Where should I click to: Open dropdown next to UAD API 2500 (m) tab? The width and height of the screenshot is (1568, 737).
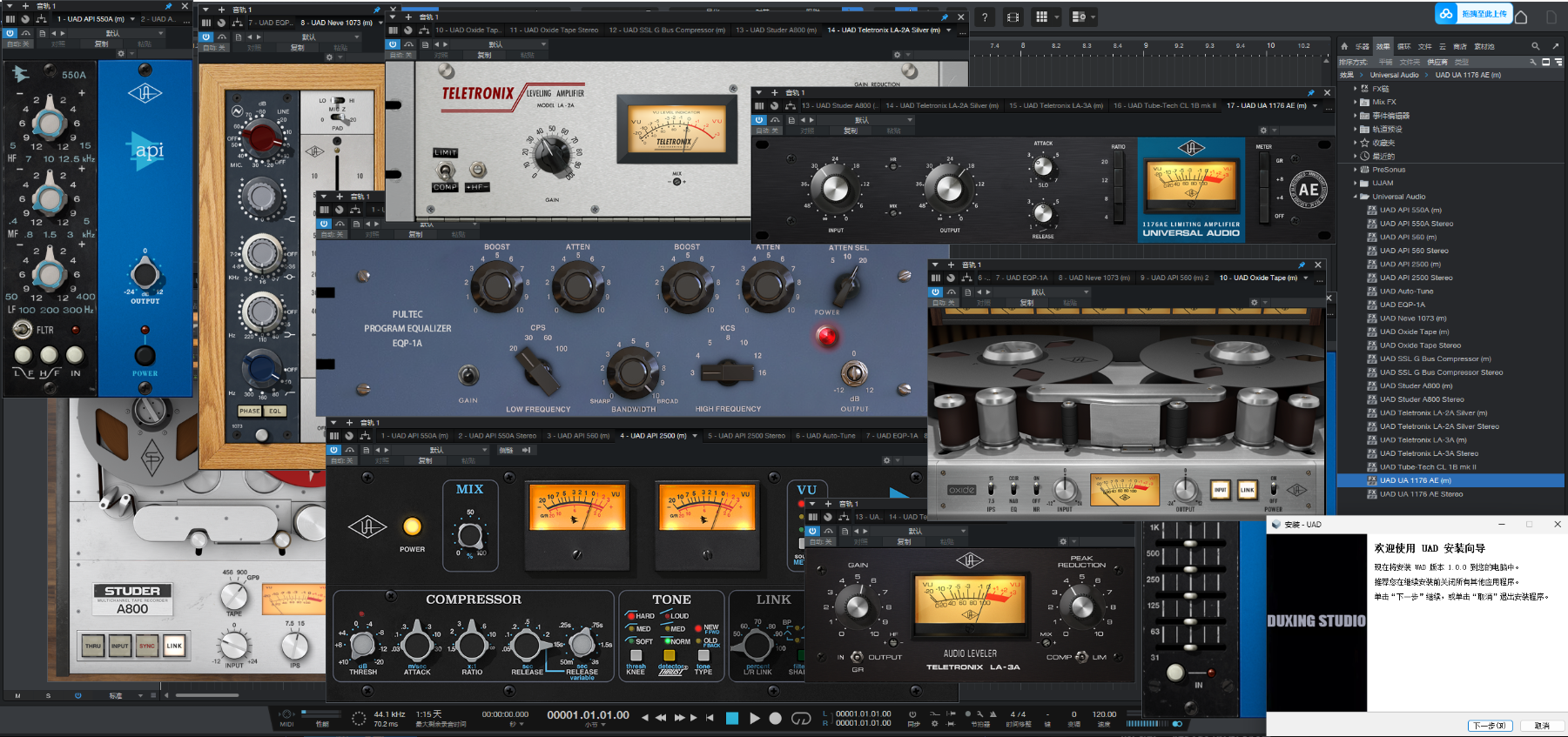695,436
